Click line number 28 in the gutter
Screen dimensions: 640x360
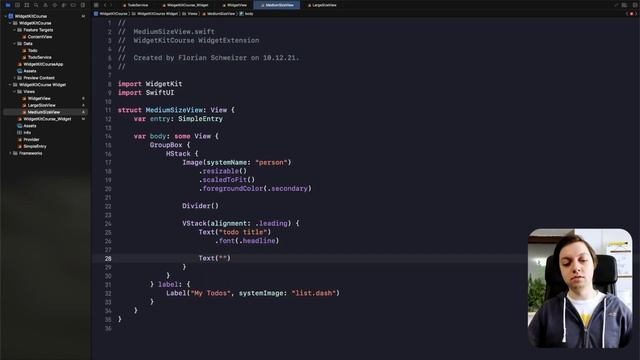[108, 258]
